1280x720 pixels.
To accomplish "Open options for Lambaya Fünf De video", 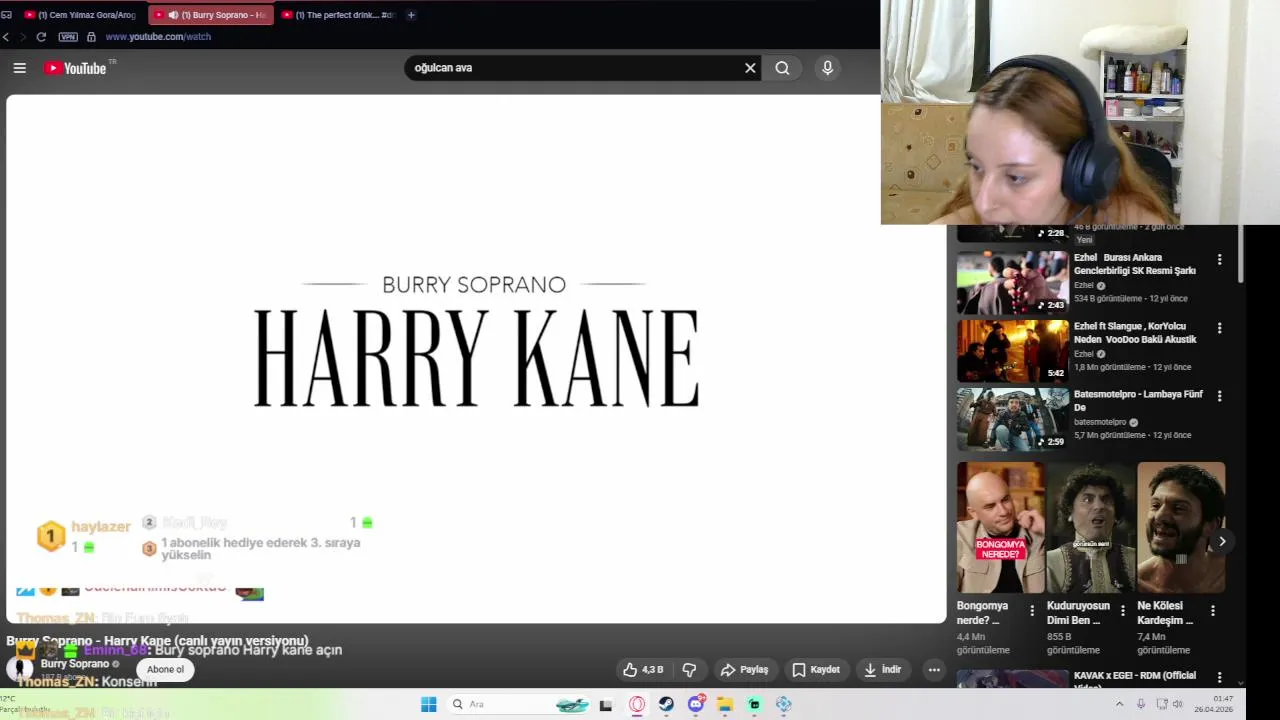I will [x=1219, y=396].
